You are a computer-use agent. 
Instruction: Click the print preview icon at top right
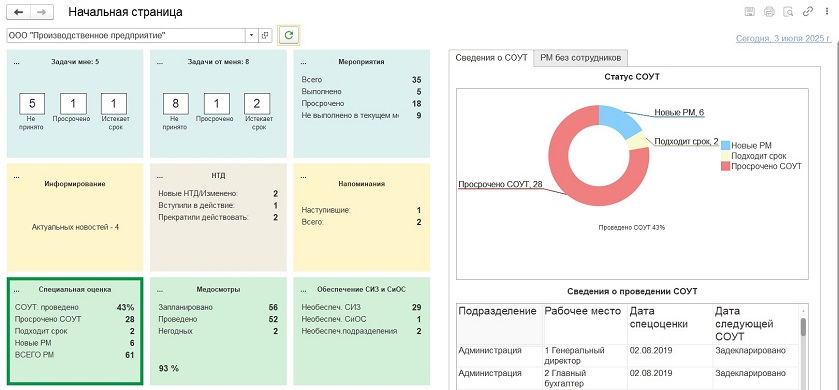click(788, 12)
